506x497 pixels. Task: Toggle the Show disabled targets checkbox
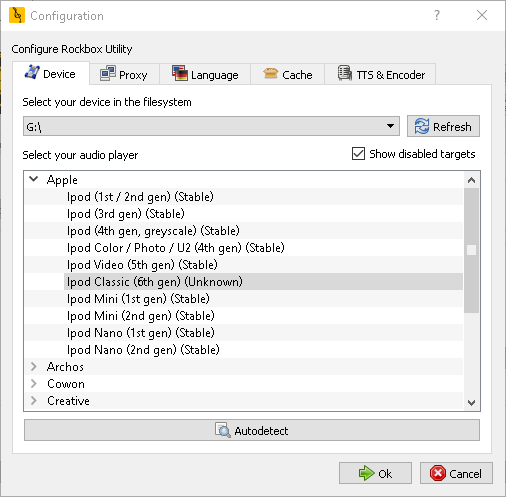click(x=358, y=154)
